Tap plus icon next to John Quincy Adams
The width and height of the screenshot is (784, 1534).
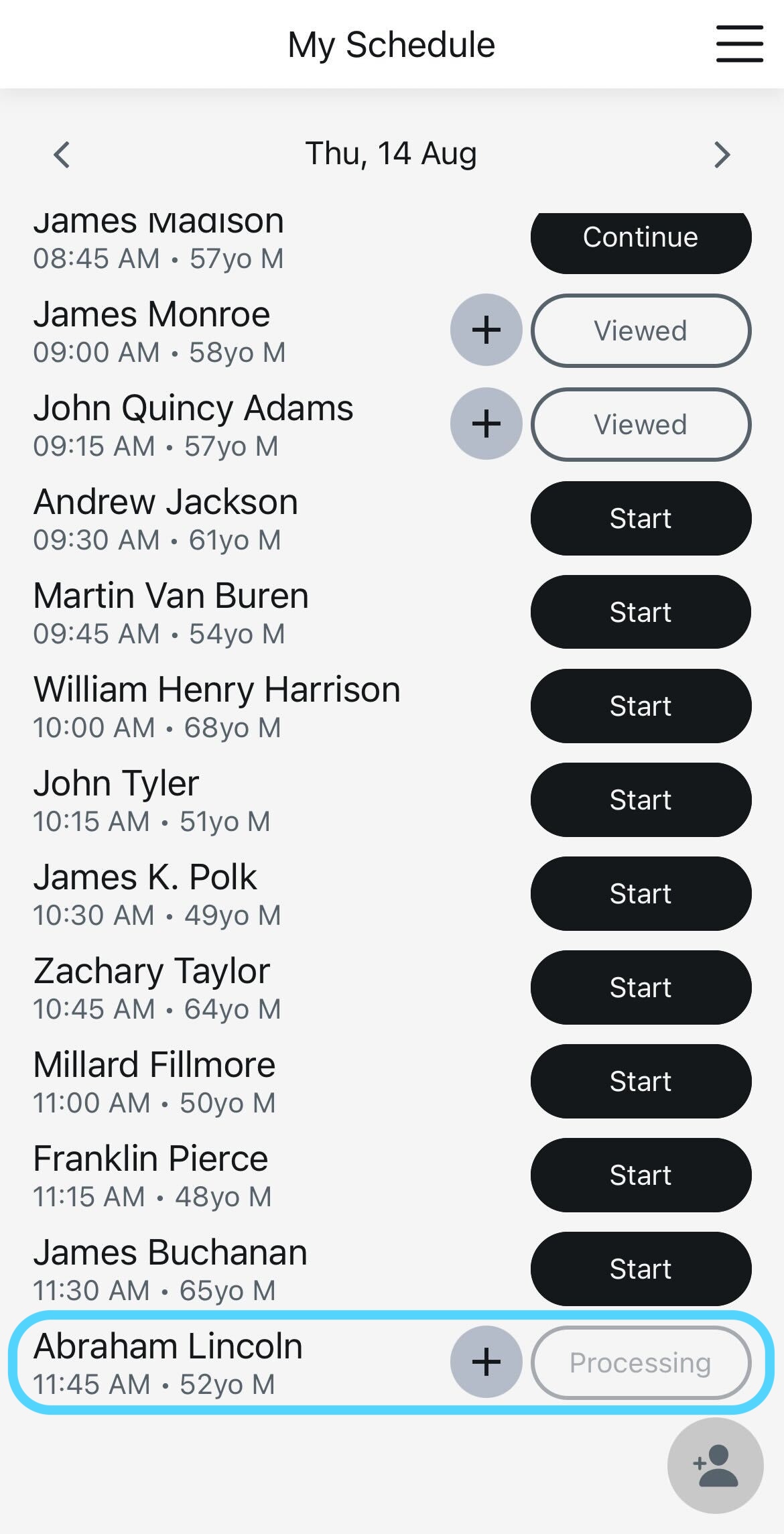[x=486, y=424]
